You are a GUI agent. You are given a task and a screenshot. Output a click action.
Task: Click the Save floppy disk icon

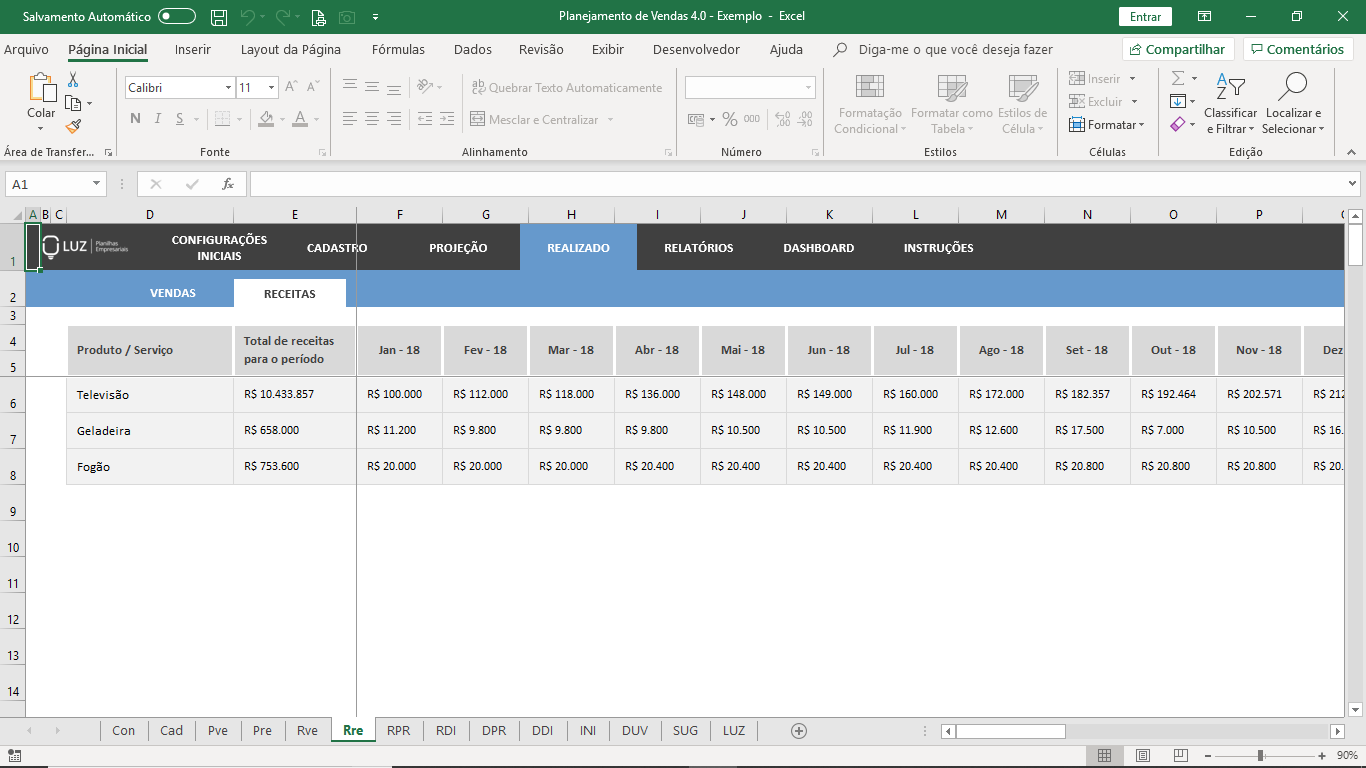click(x=218, y=17)
